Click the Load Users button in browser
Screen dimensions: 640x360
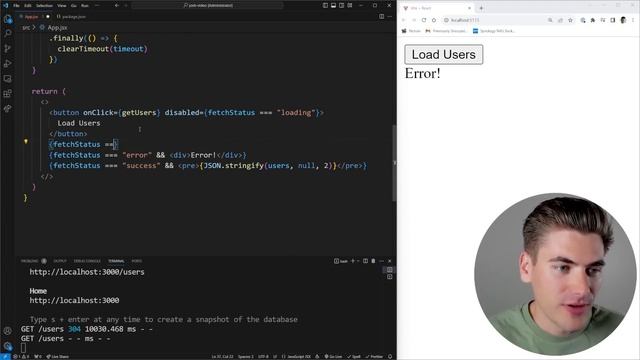[x=444, y=55]
